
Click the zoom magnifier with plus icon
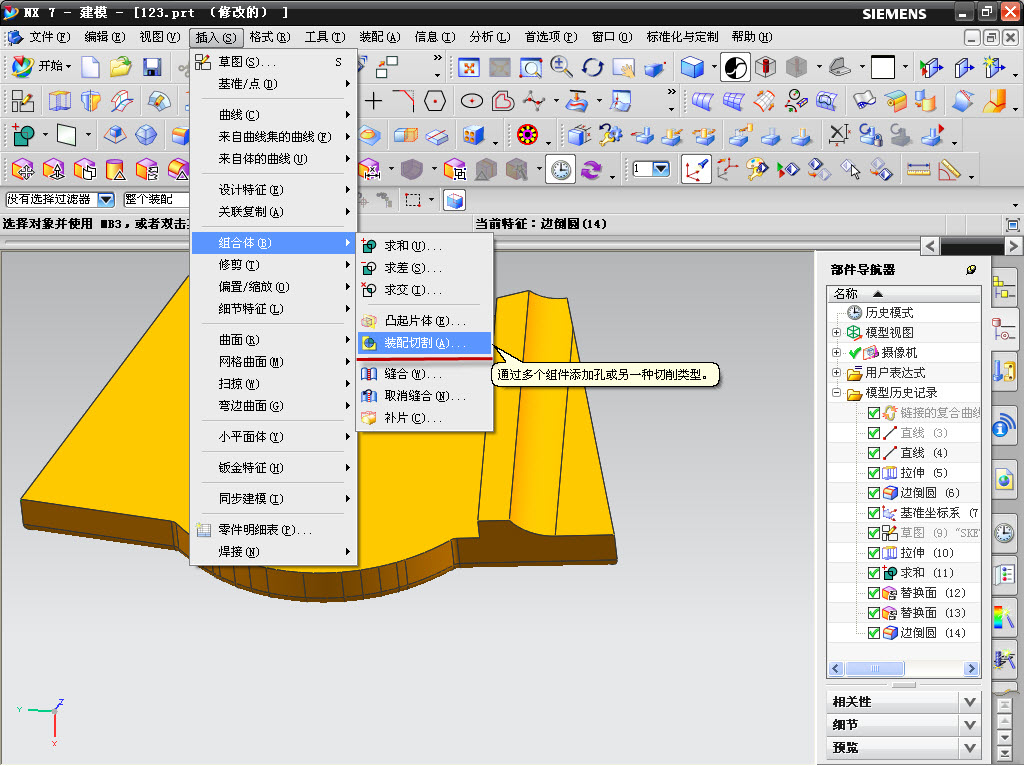click(x=561, y=67)
